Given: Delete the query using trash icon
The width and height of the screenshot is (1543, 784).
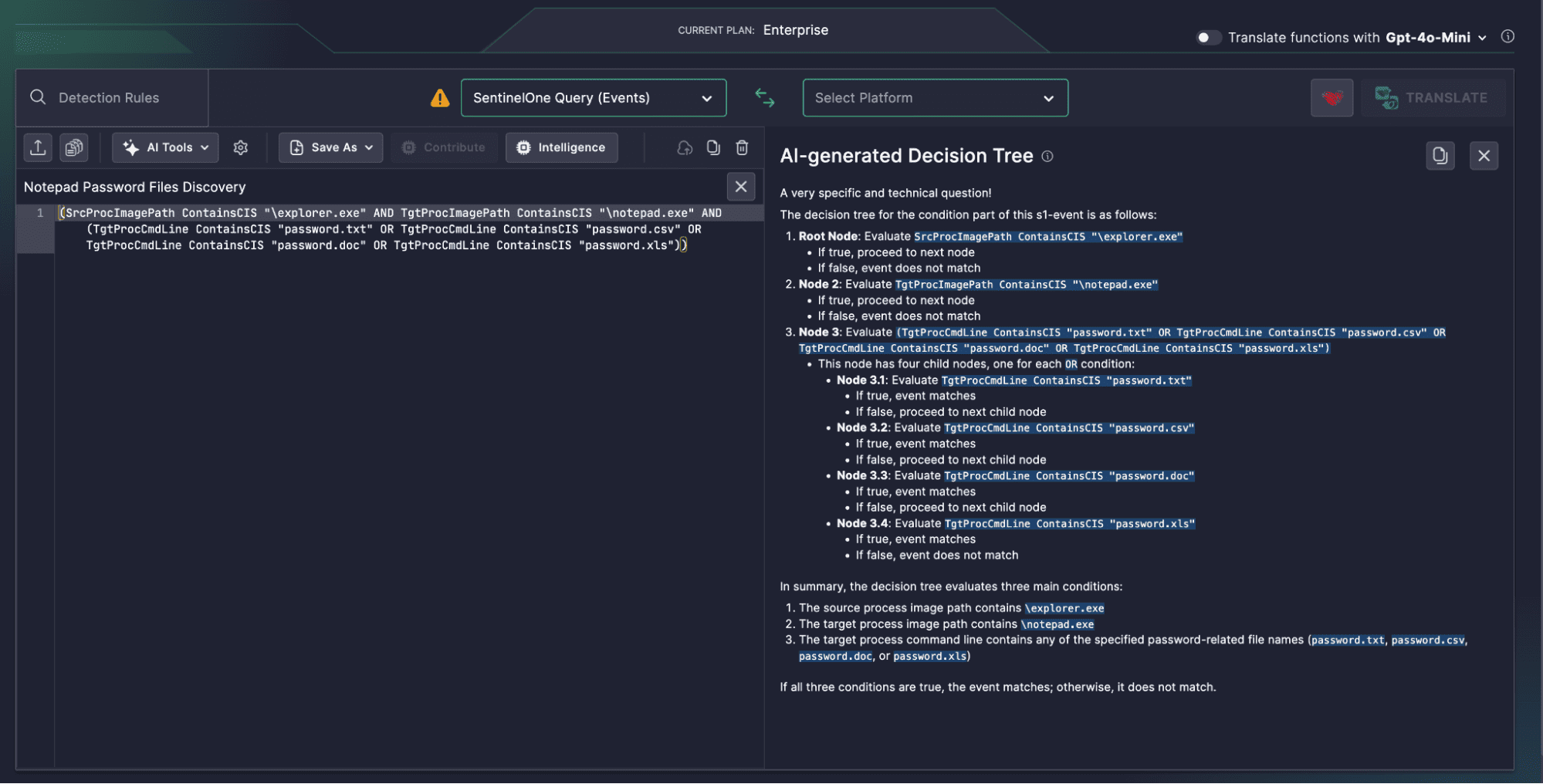Looking at the screenshot, I should click(742, 147).
